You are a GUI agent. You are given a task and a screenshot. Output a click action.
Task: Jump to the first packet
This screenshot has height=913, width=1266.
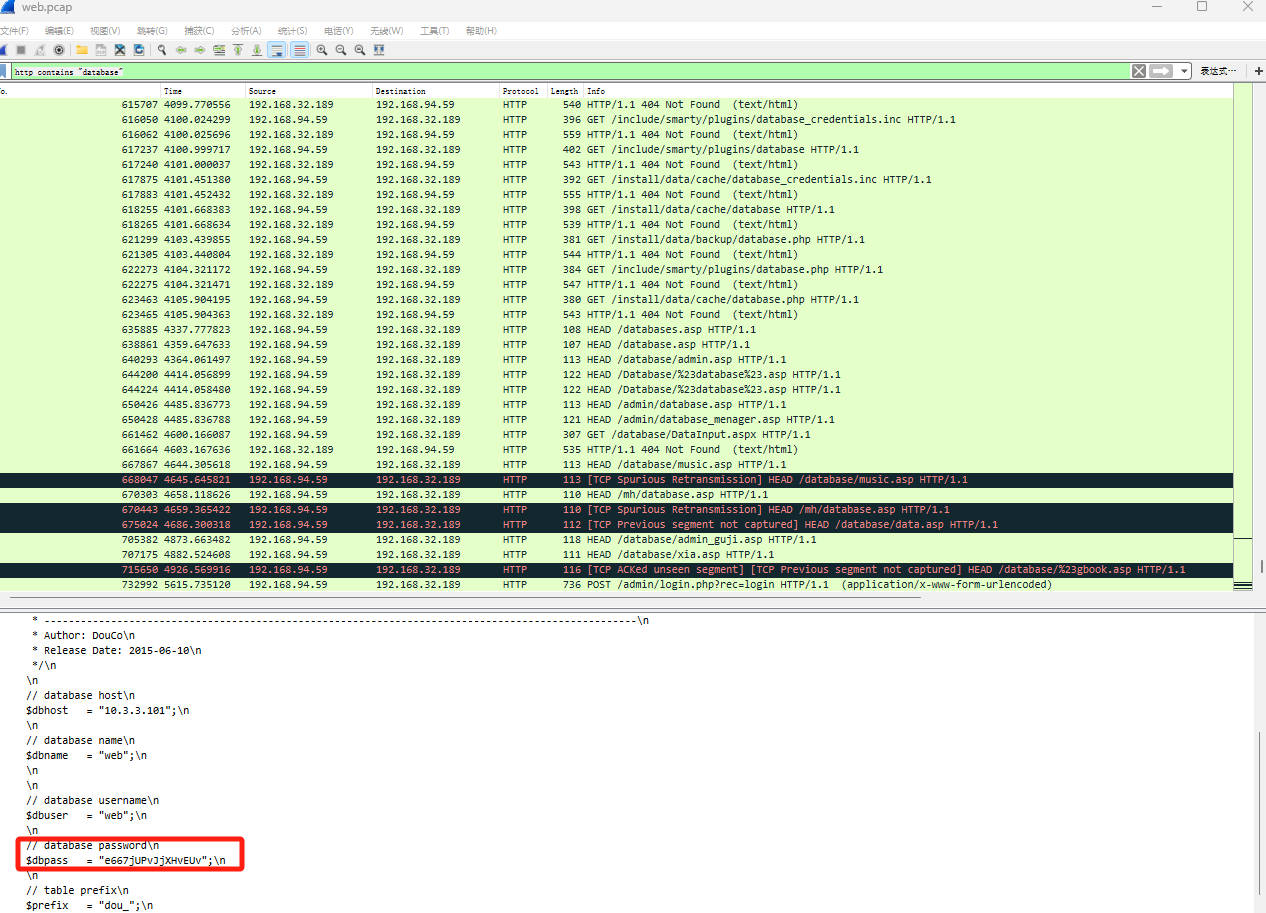(x=238, y=50)
